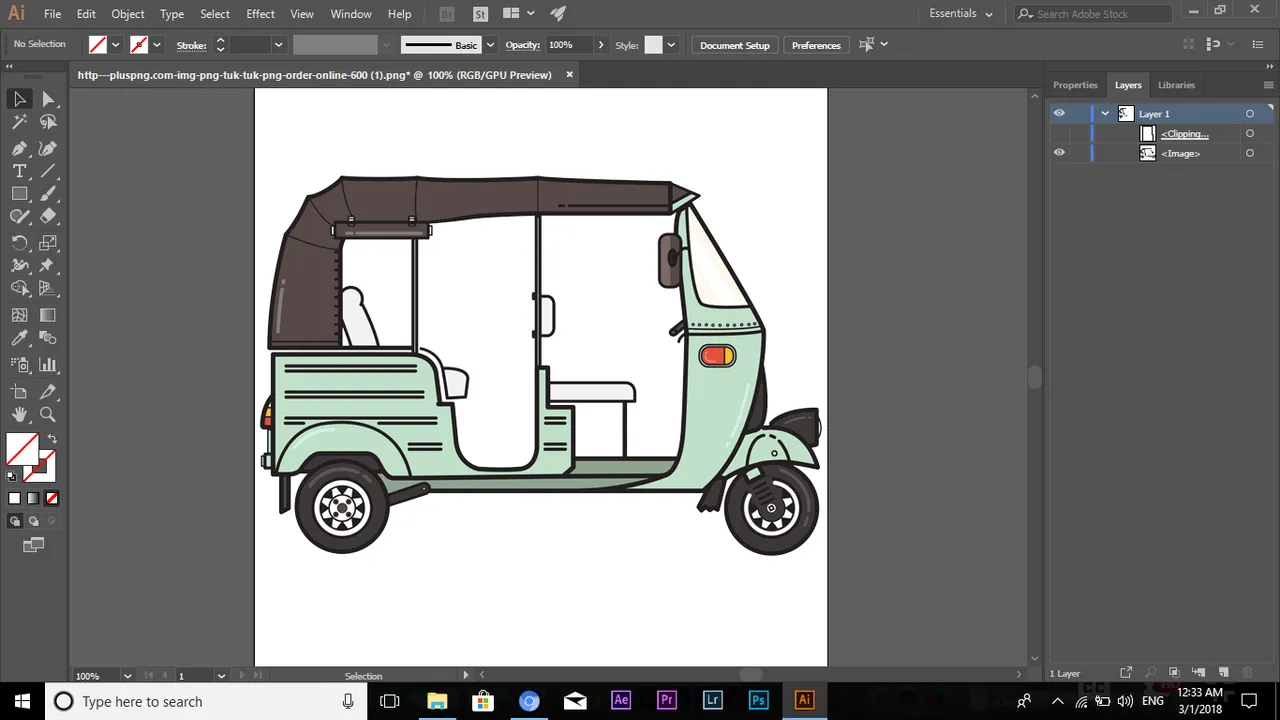Viewport: 1280px width, 720px height.
Task: Close the tuk-tuk document tab
Action: [x=570, y=74]
